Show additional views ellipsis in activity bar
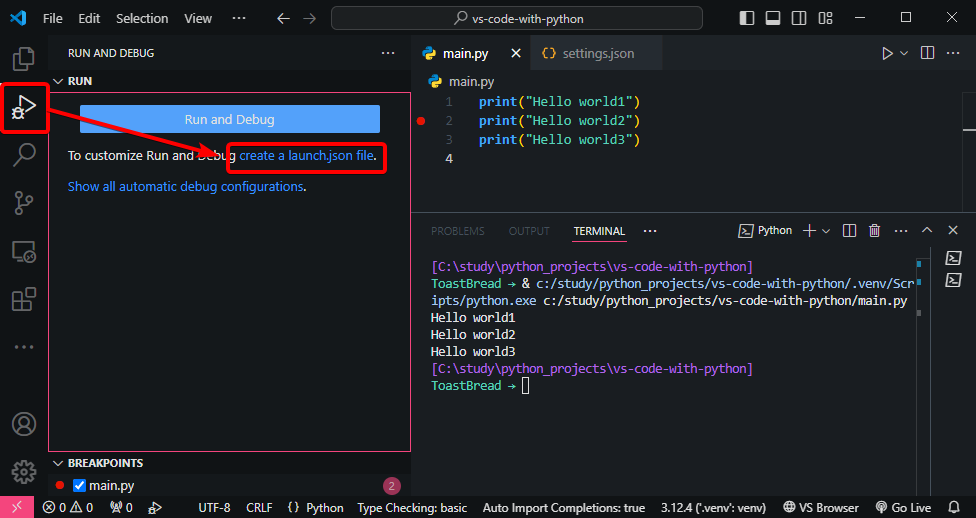 [x=24, y=347]
